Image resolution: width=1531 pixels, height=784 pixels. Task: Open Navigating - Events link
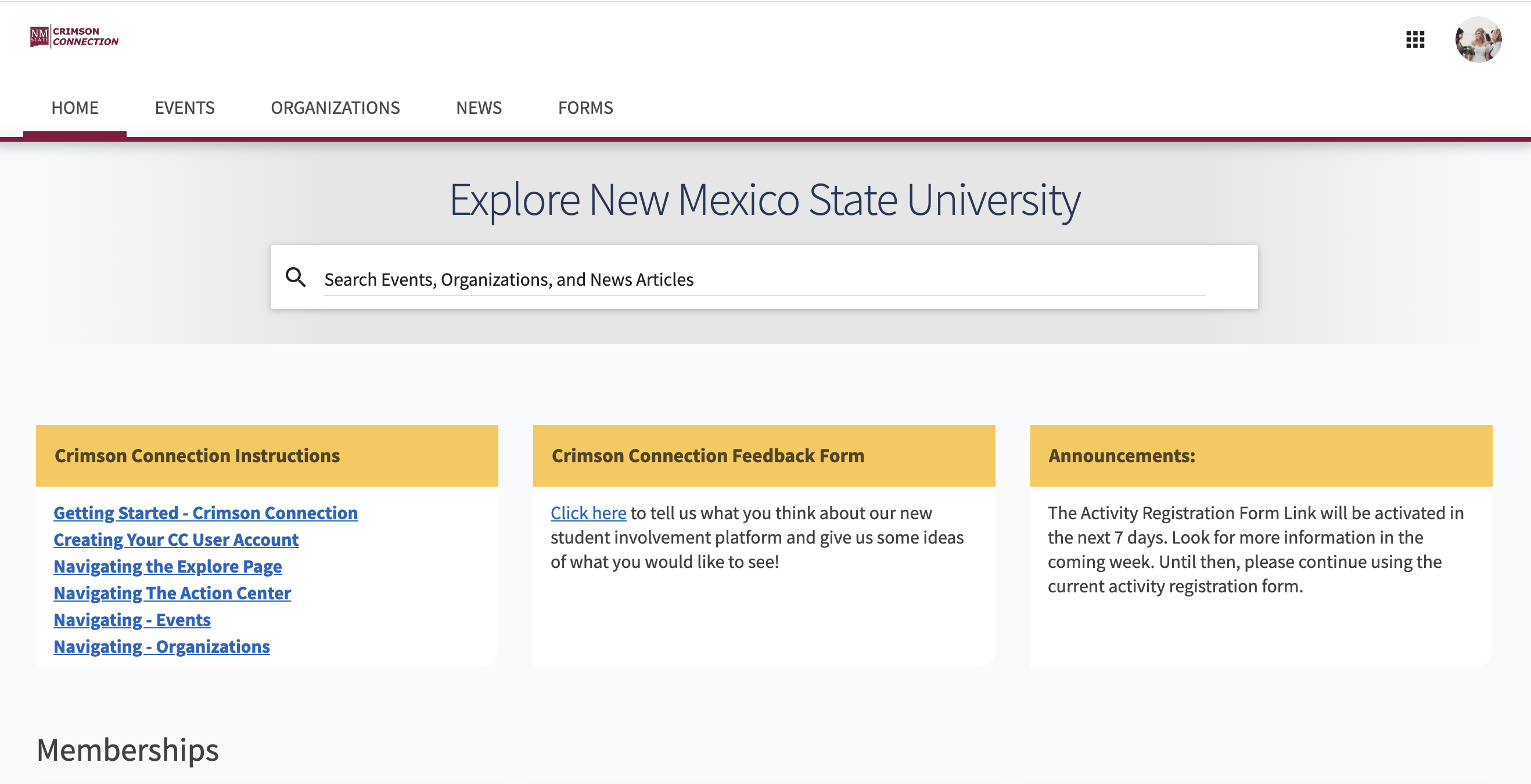coord(132,619)
